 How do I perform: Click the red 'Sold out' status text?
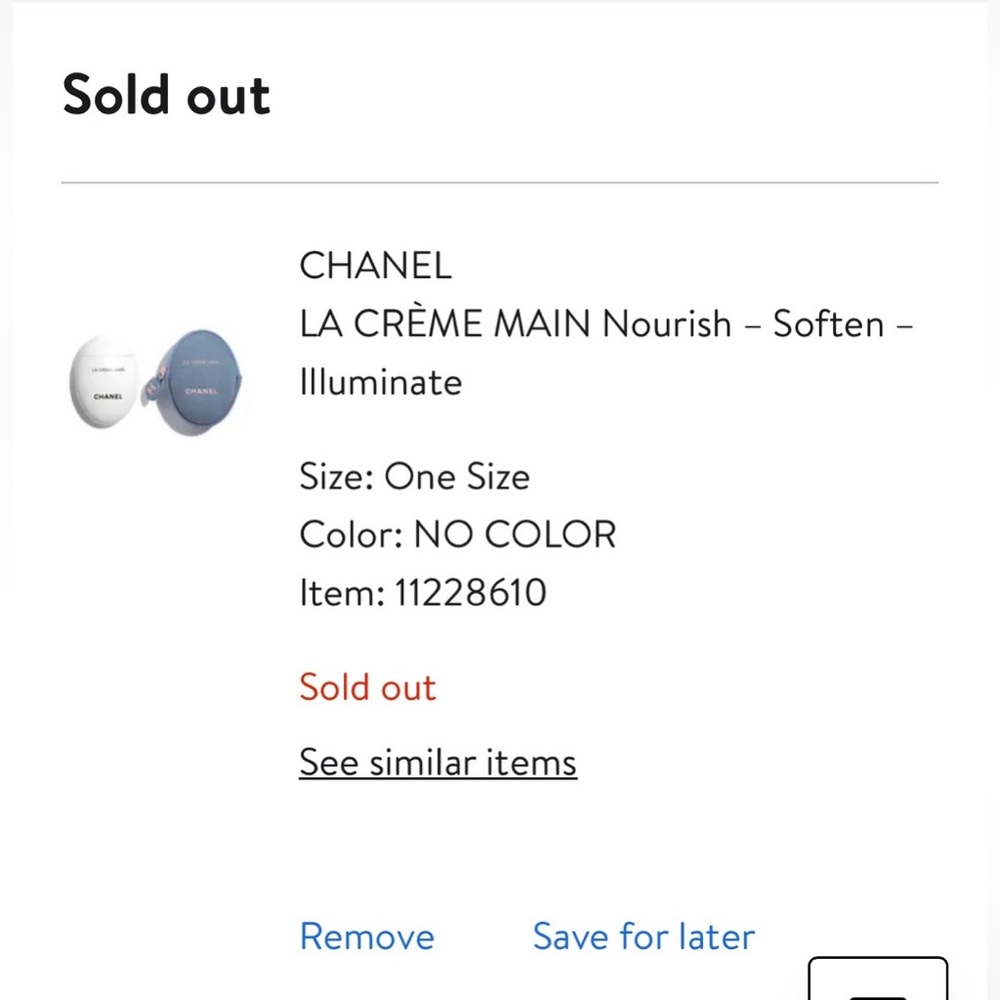pos(367,687)
